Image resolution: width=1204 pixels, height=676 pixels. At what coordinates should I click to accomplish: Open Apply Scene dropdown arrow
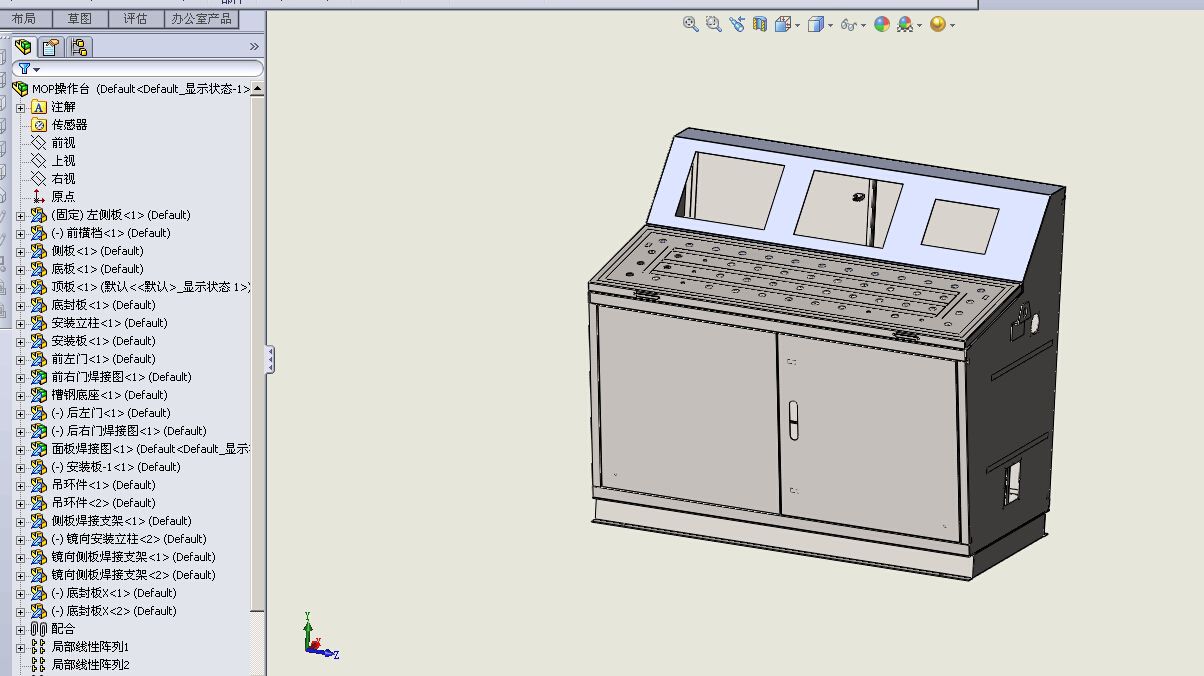pos(919,26)
